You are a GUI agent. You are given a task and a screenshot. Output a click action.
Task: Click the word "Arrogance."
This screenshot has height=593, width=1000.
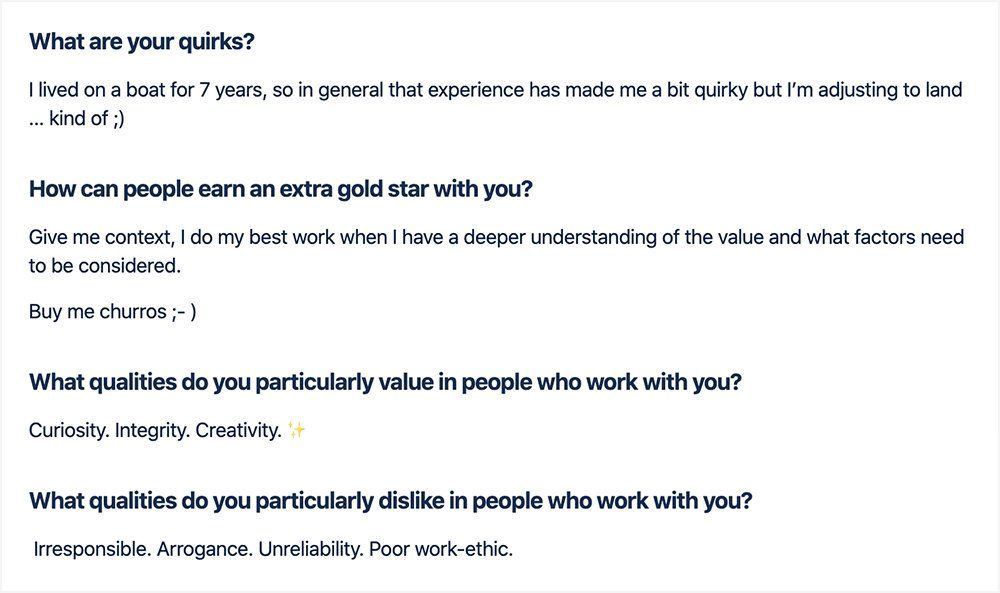click(205, 549)
